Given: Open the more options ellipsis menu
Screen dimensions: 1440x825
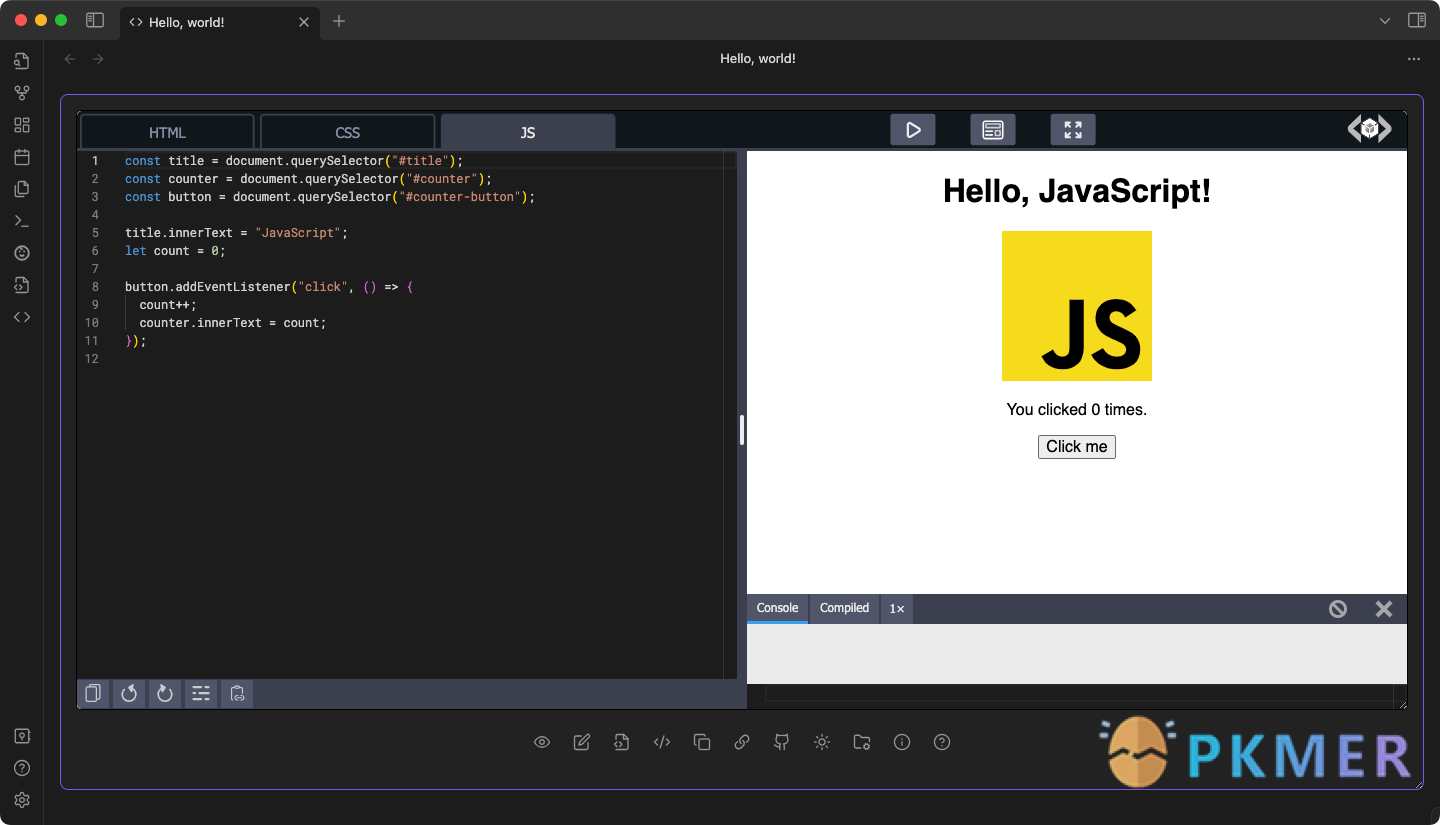Looking at the screenshot, I should (x=1414, y=59).
